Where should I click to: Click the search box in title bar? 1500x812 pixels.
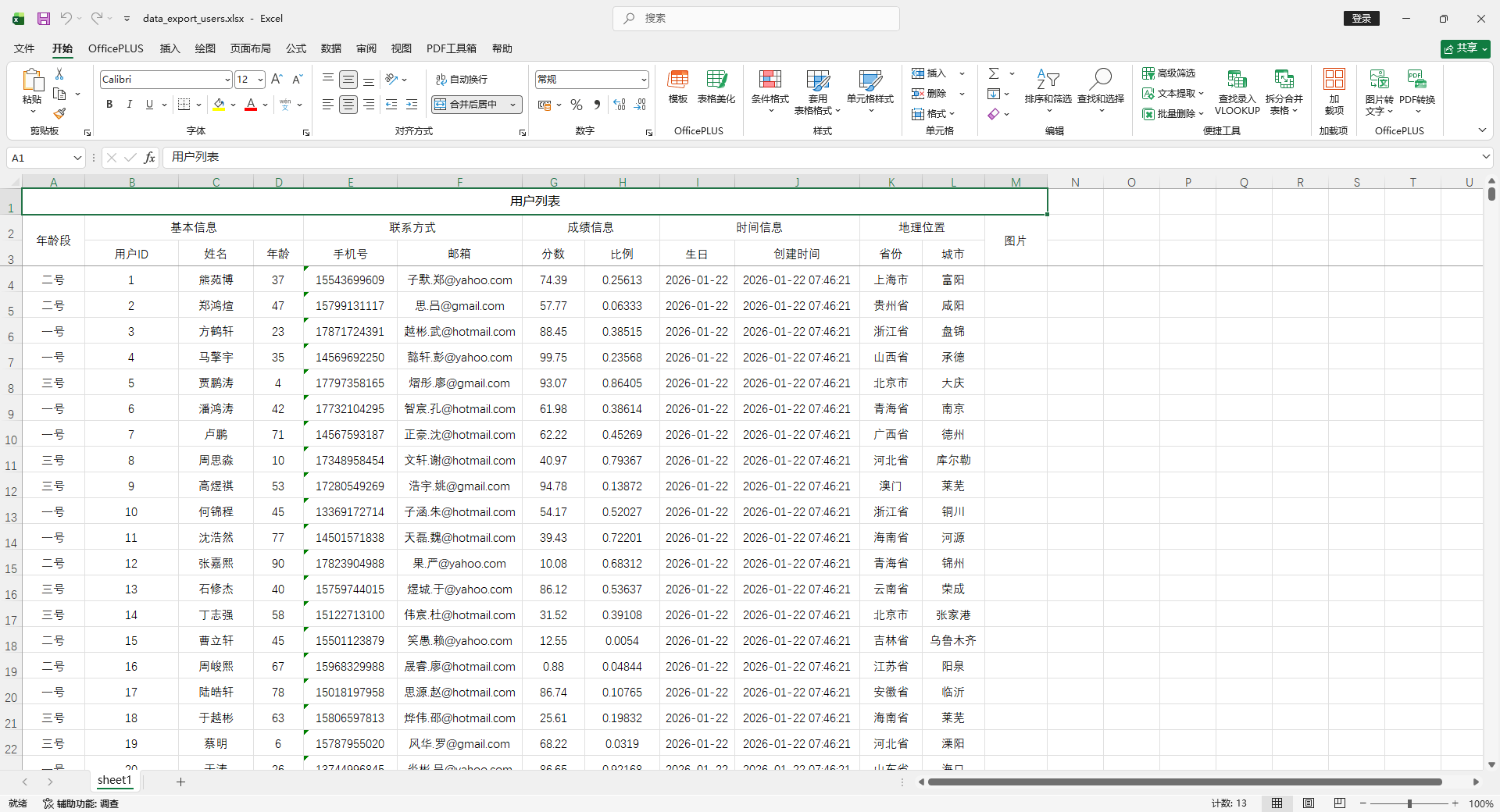pyautogui.click(x=755, y=19)
